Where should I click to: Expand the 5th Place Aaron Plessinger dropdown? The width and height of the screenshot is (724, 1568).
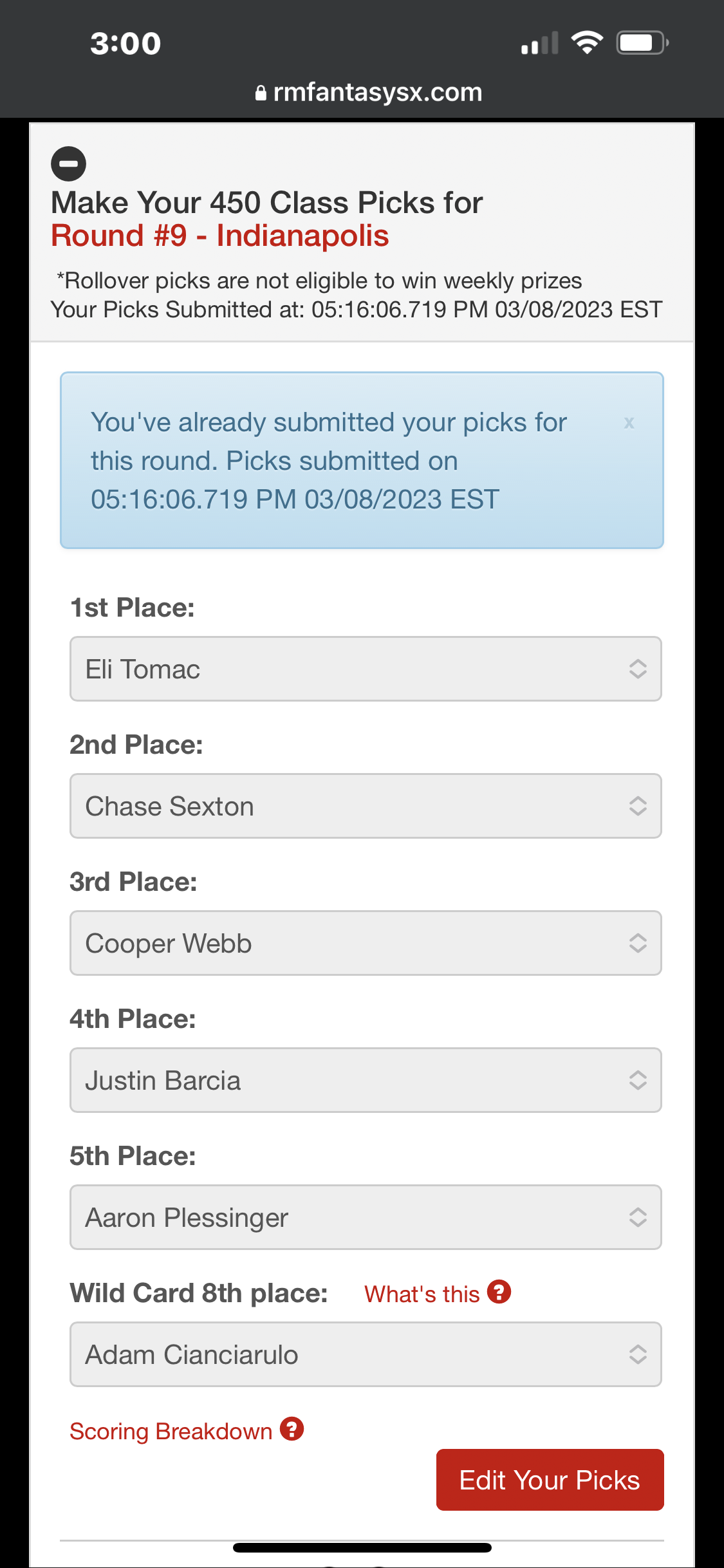pos(365,1217)
